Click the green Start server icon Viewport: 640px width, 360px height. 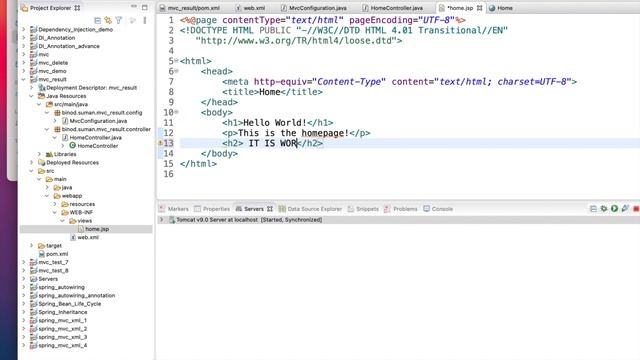[x=614, y=209]
